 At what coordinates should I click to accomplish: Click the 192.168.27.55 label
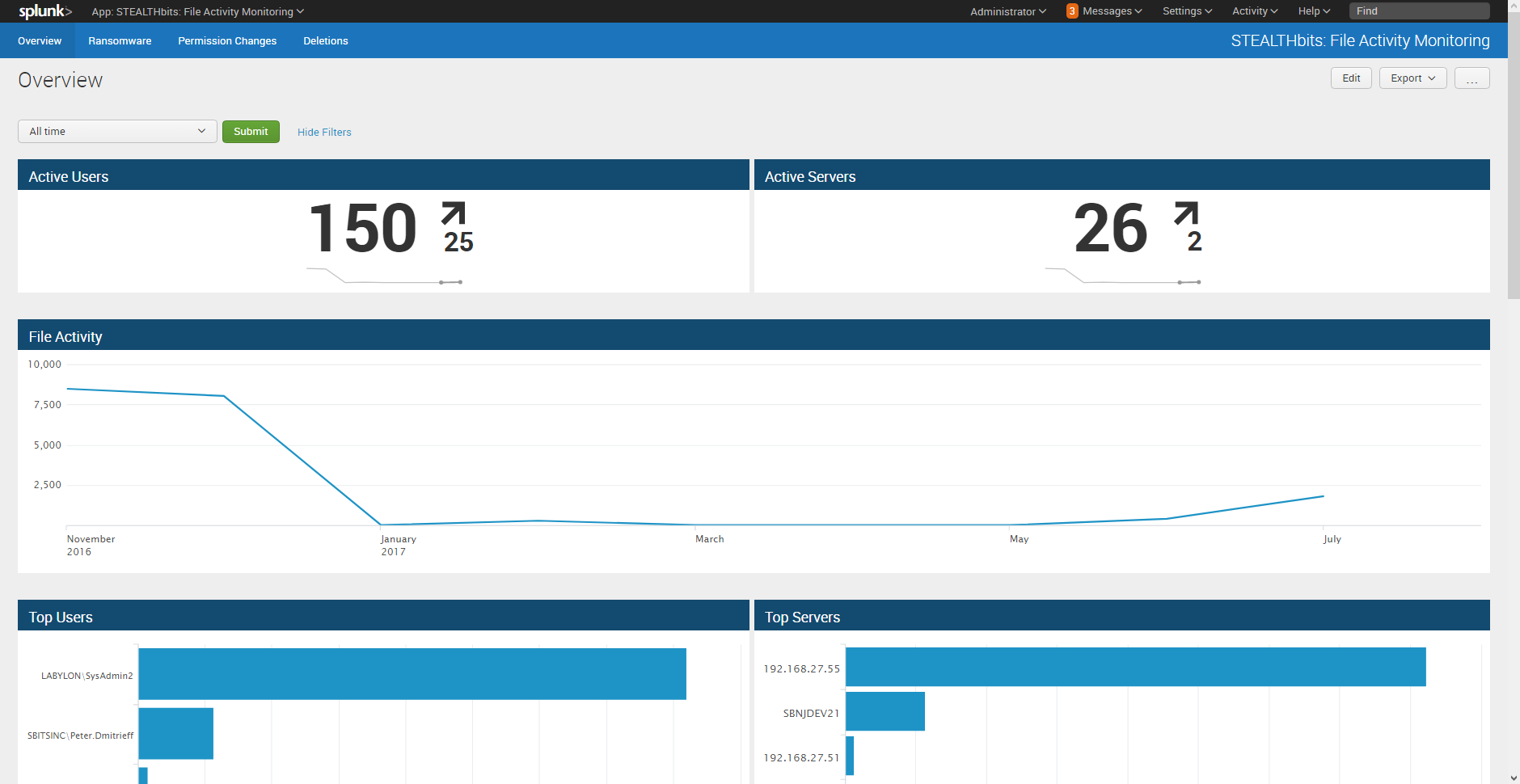tap(802, 669)
